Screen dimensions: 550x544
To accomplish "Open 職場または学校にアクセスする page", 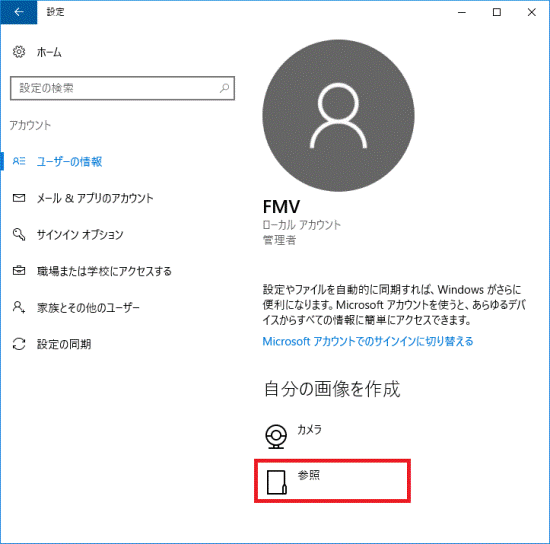I will (104, 271).
